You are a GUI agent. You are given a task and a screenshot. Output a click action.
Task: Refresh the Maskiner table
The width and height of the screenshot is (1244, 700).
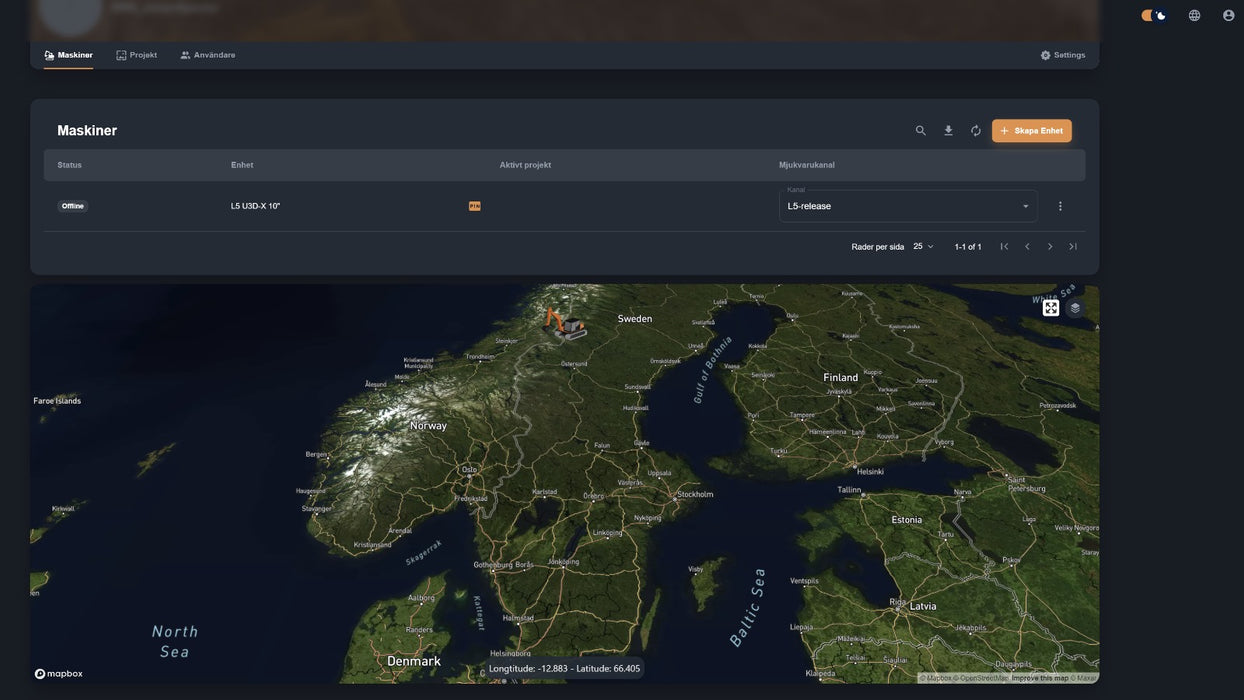(976, 131)
